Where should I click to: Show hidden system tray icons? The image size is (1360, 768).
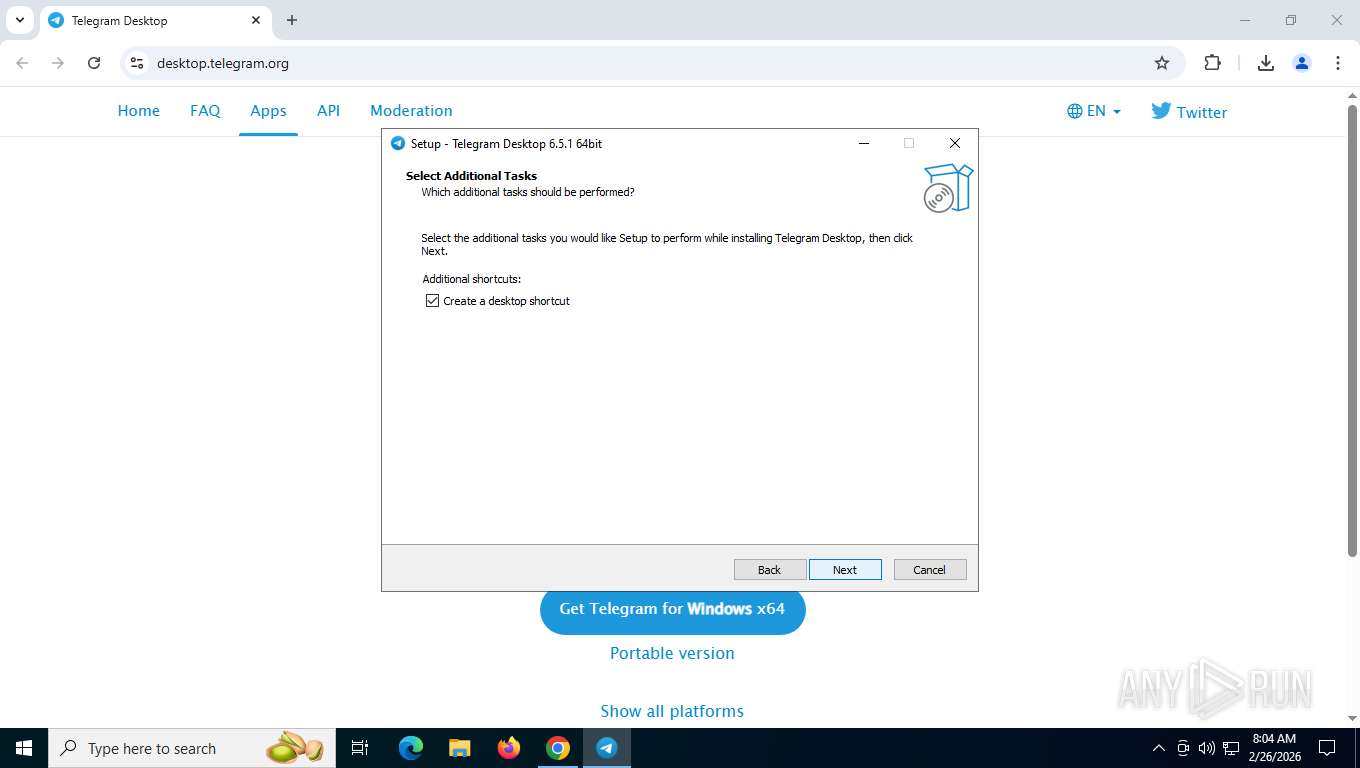[1159, 748]
